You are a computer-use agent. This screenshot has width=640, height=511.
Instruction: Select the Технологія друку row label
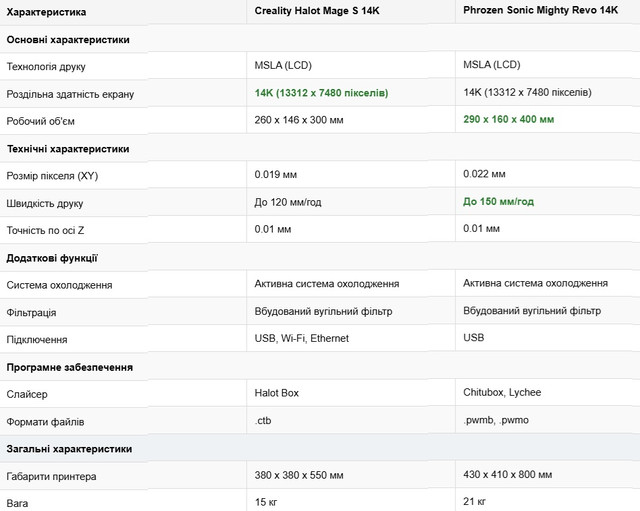pos(46,66)
